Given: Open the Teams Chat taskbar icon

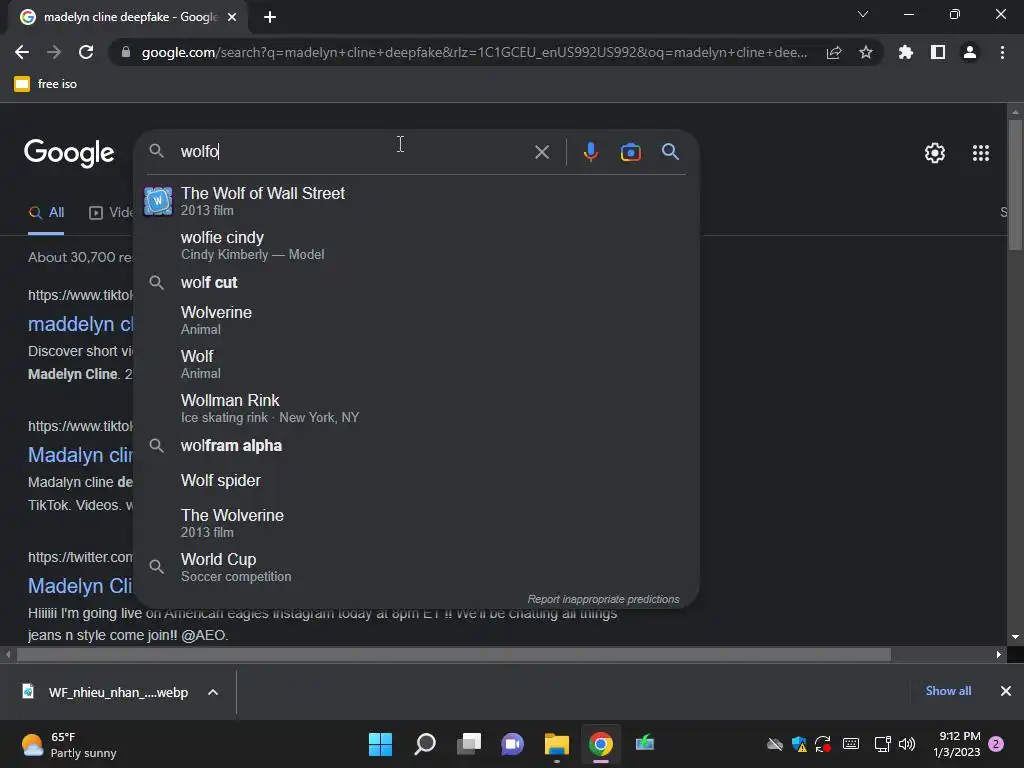Looking at the screenshot, I should pos(513,744).
